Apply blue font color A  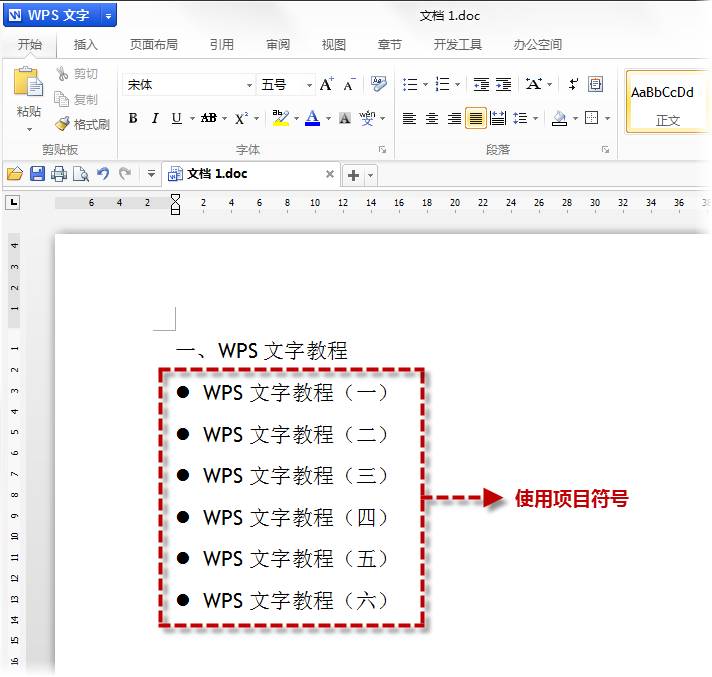(x=312, y=118)
